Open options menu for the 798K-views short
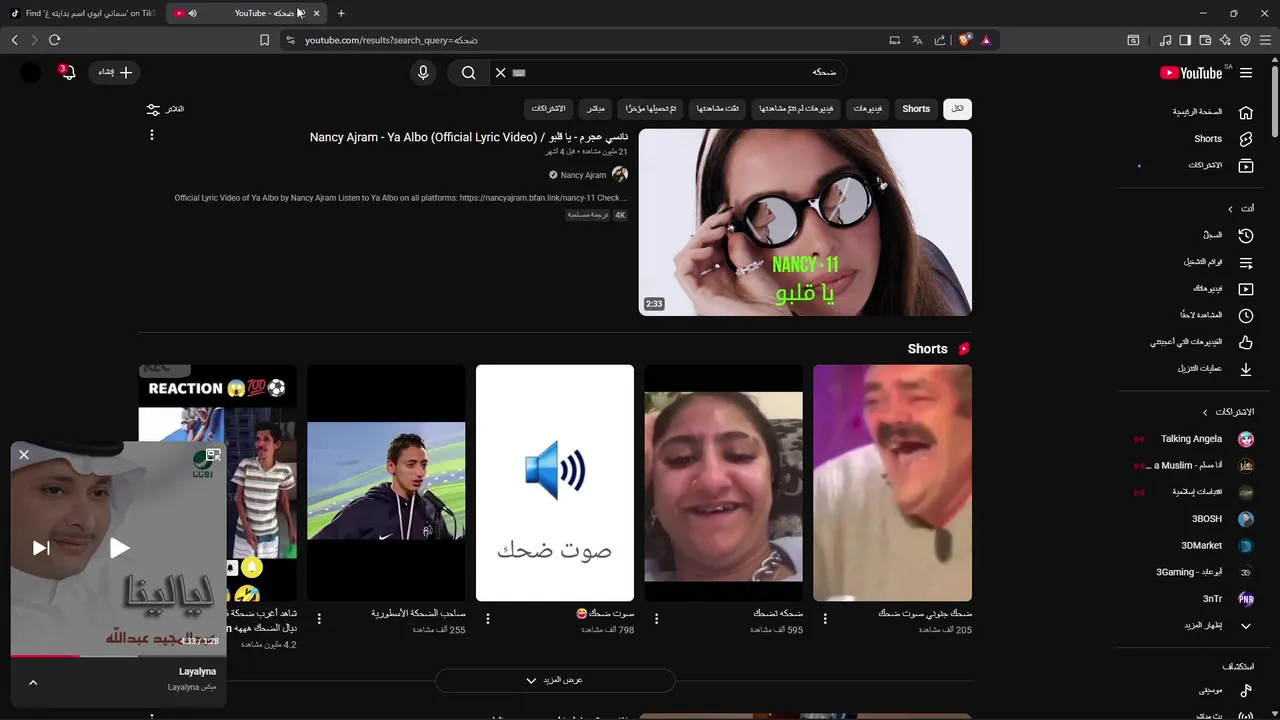The image size is (1280, 720). [x=488, y=619]
